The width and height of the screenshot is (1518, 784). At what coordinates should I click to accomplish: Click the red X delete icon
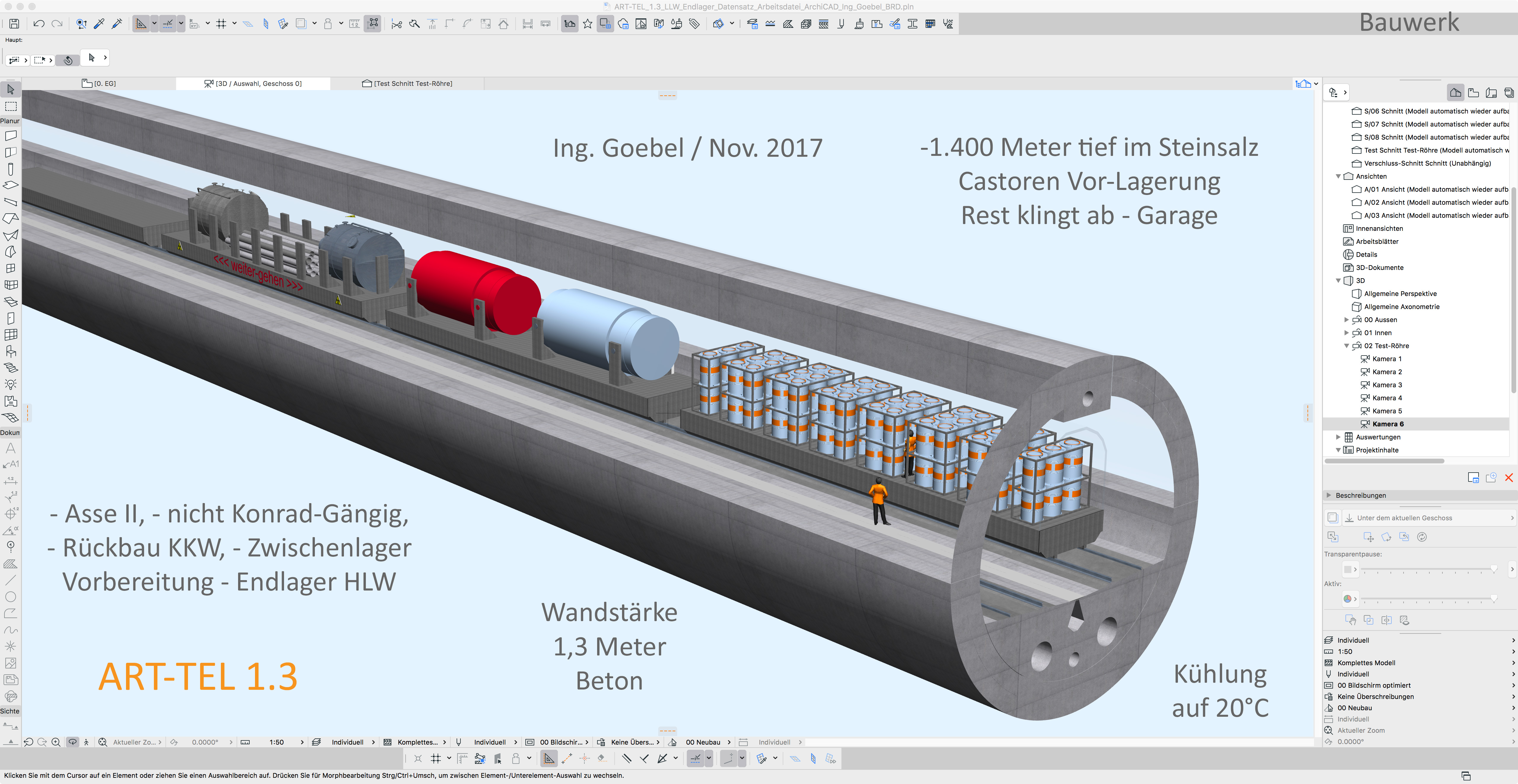pos(1509,478)
